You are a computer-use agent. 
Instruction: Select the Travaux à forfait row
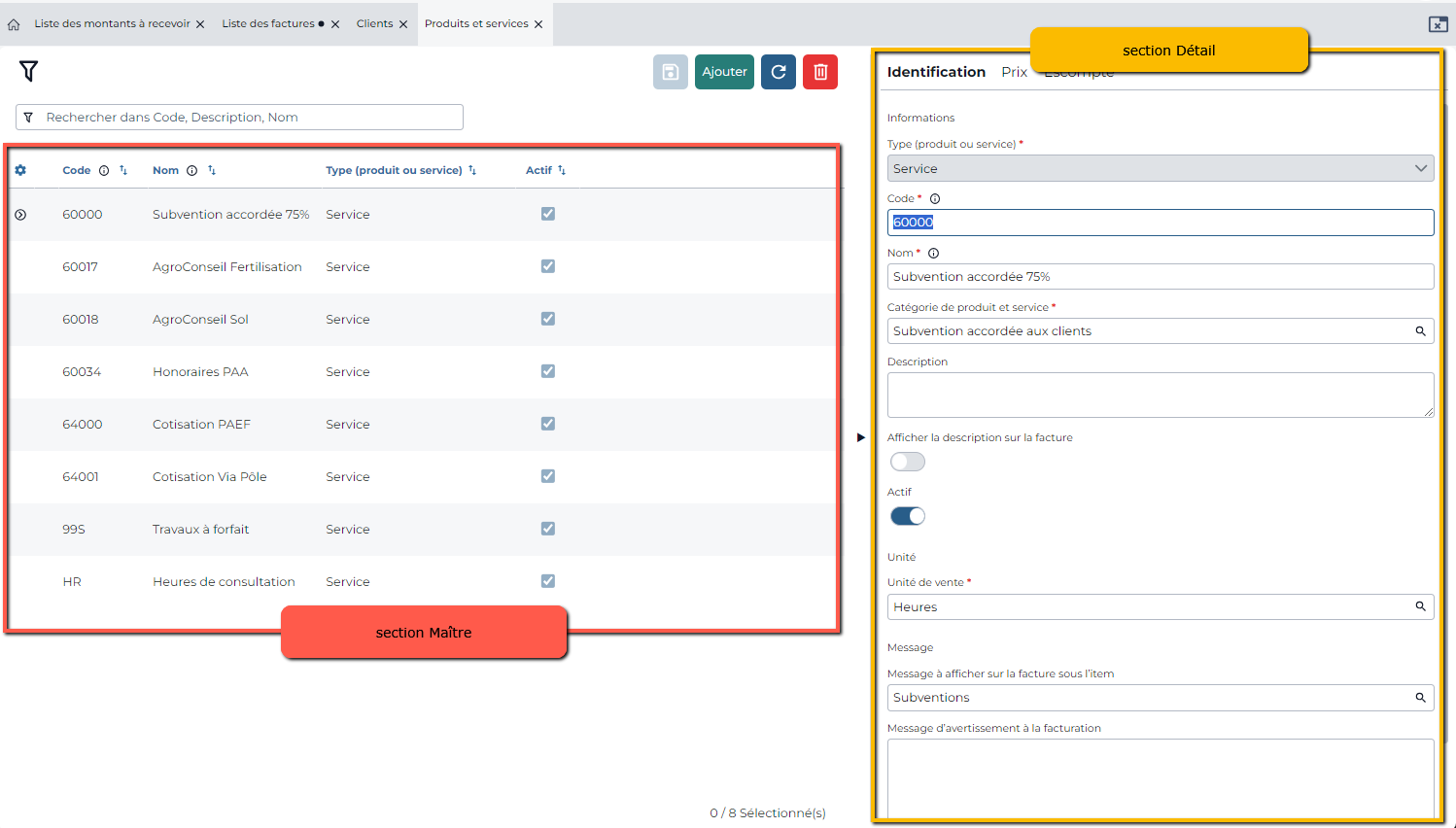click(423, 530)
